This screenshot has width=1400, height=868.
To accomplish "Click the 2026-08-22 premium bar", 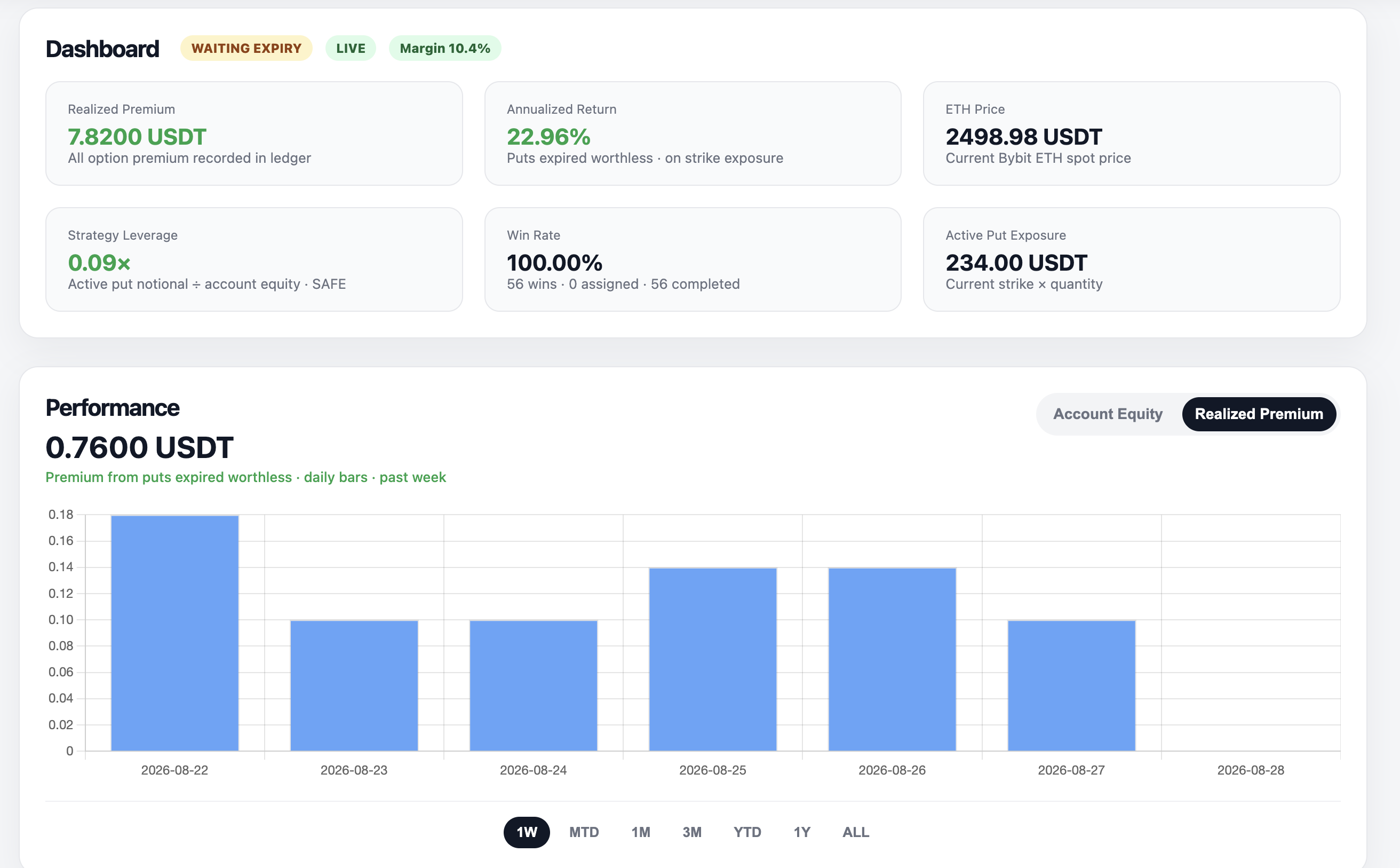I will pyautogui.click(x=174, y=633).
